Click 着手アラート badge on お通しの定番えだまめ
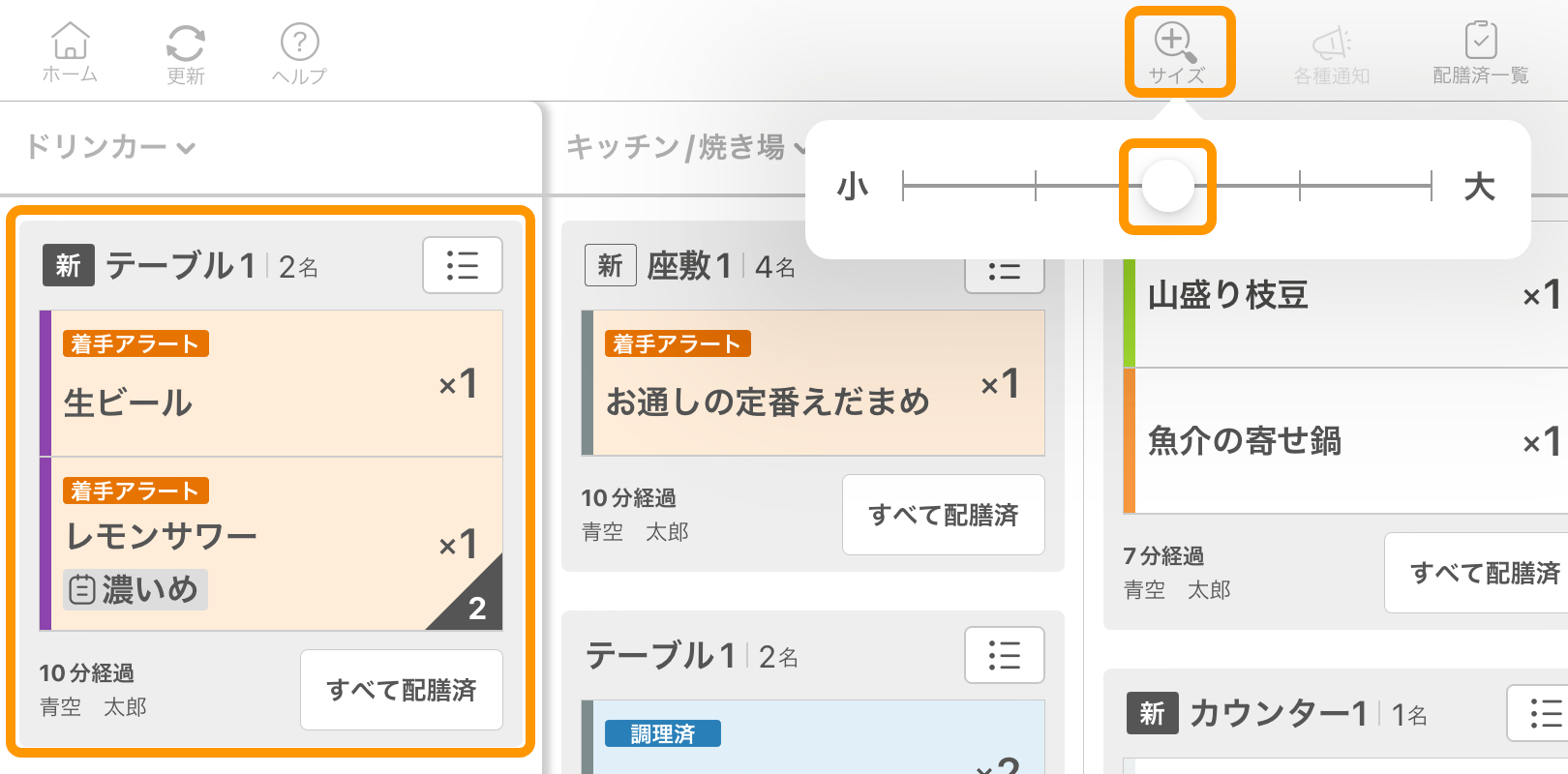 point(678,343)
